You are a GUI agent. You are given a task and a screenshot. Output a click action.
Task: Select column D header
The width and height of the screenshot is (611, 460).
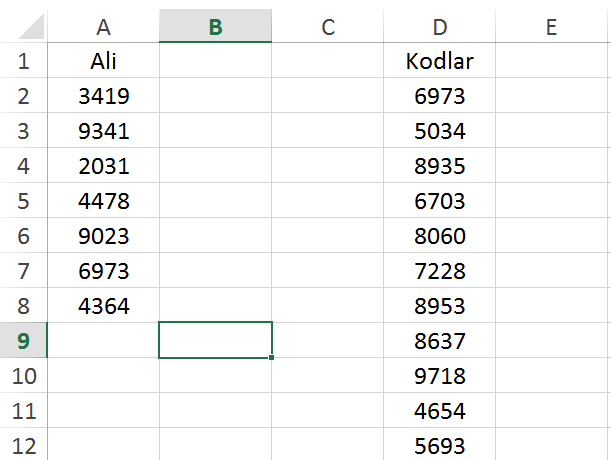tap(439, 28)
